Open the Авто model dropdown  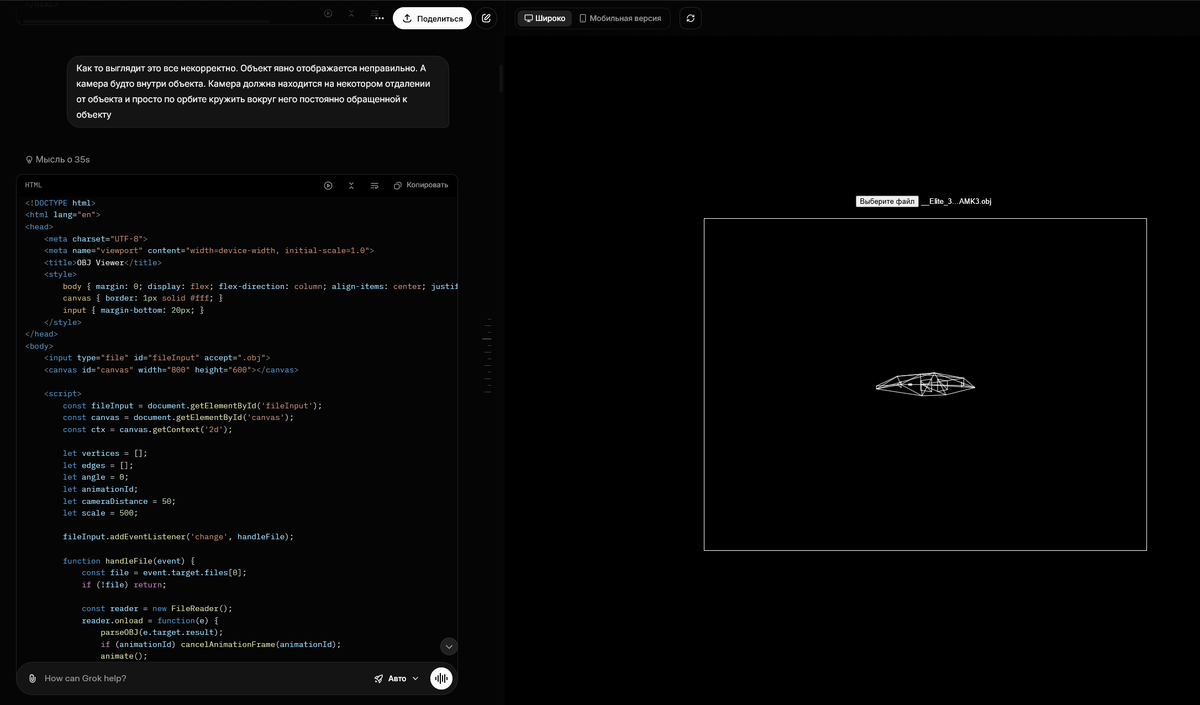397,678
